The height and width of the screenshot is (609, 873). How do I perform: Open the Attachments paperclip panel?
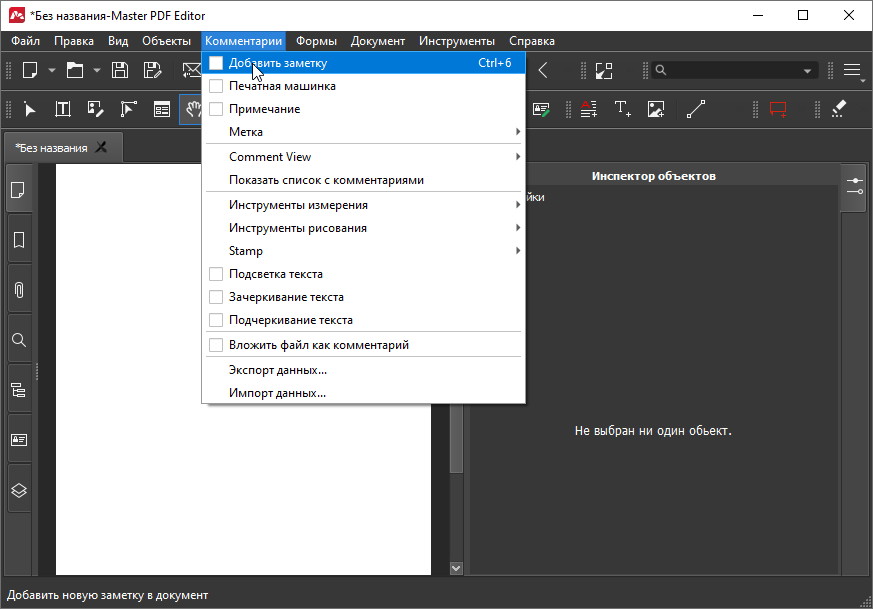[19, 290]
